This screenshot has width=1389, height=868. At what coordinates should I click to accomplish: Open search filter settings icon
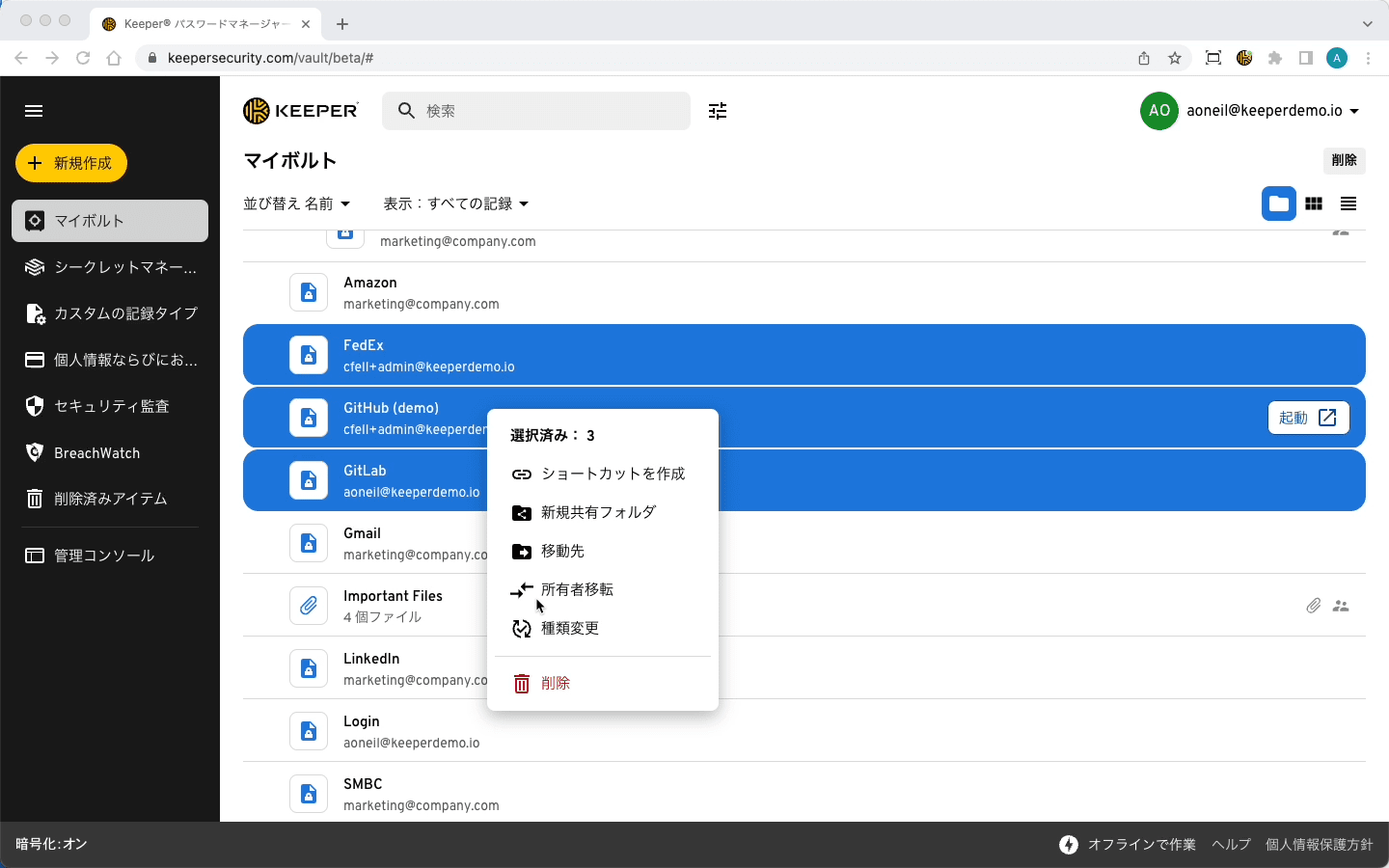[718, 111]
